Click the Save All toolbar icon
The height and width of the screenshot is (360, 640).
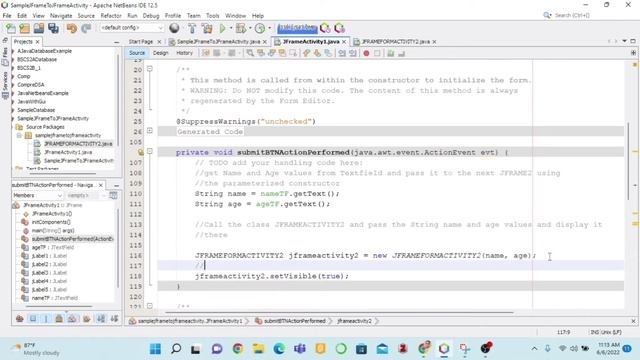coord(53,28)
